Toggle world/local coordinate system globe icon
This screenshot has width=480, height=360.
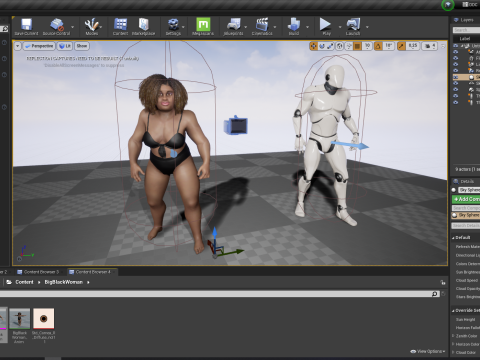[x=340, y=46]
